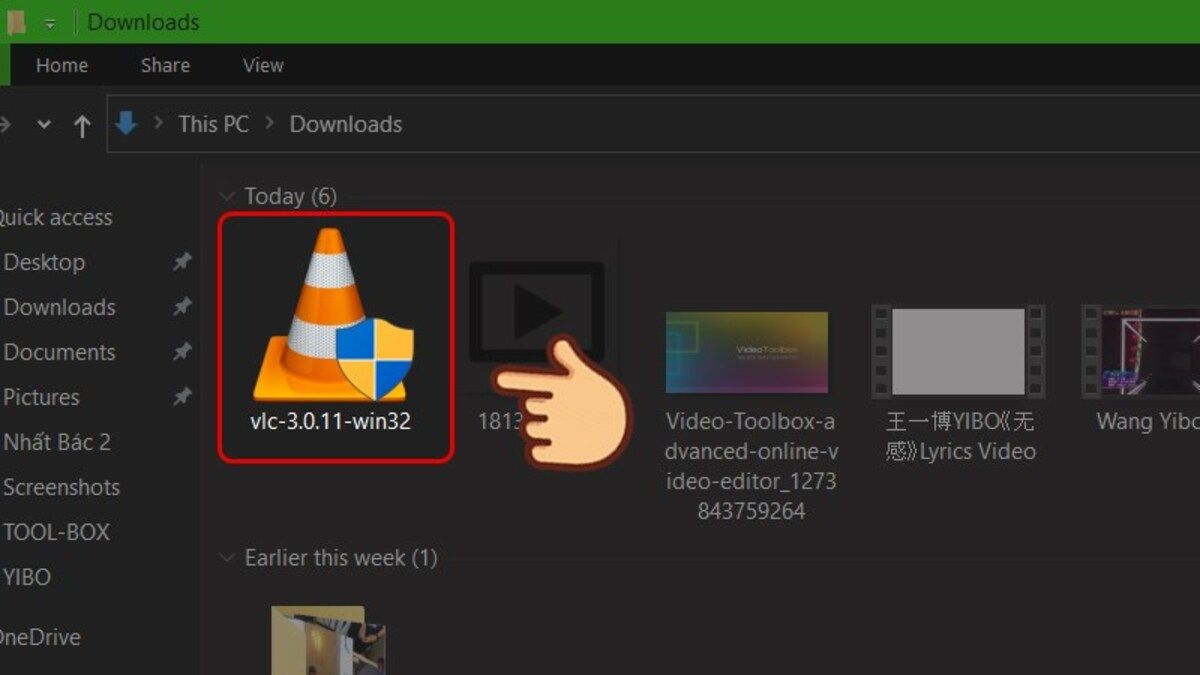This screenshot has width=1200, height=675.
Task: Click the pin icon beside Pictures
Action: (x=182, y=397)
